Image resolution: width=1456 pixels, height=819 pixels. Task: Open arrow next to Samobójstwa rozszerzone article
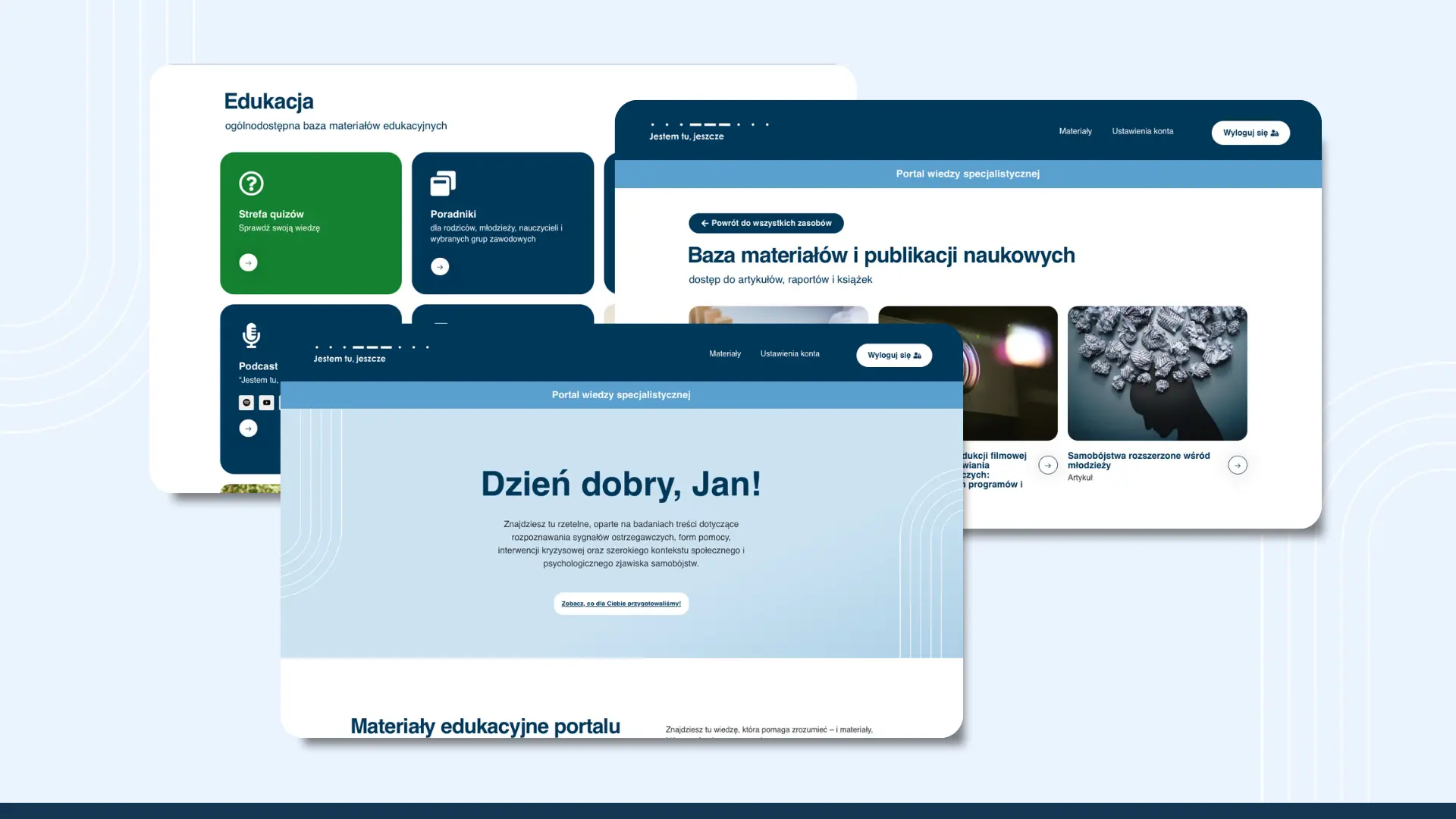(1237, 466)
